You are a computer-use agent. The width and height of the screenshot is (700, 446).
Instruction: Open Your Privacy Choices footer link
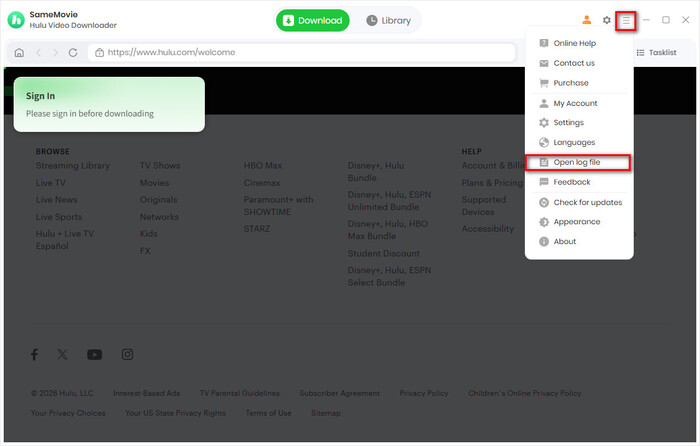[x=68, y=413]
